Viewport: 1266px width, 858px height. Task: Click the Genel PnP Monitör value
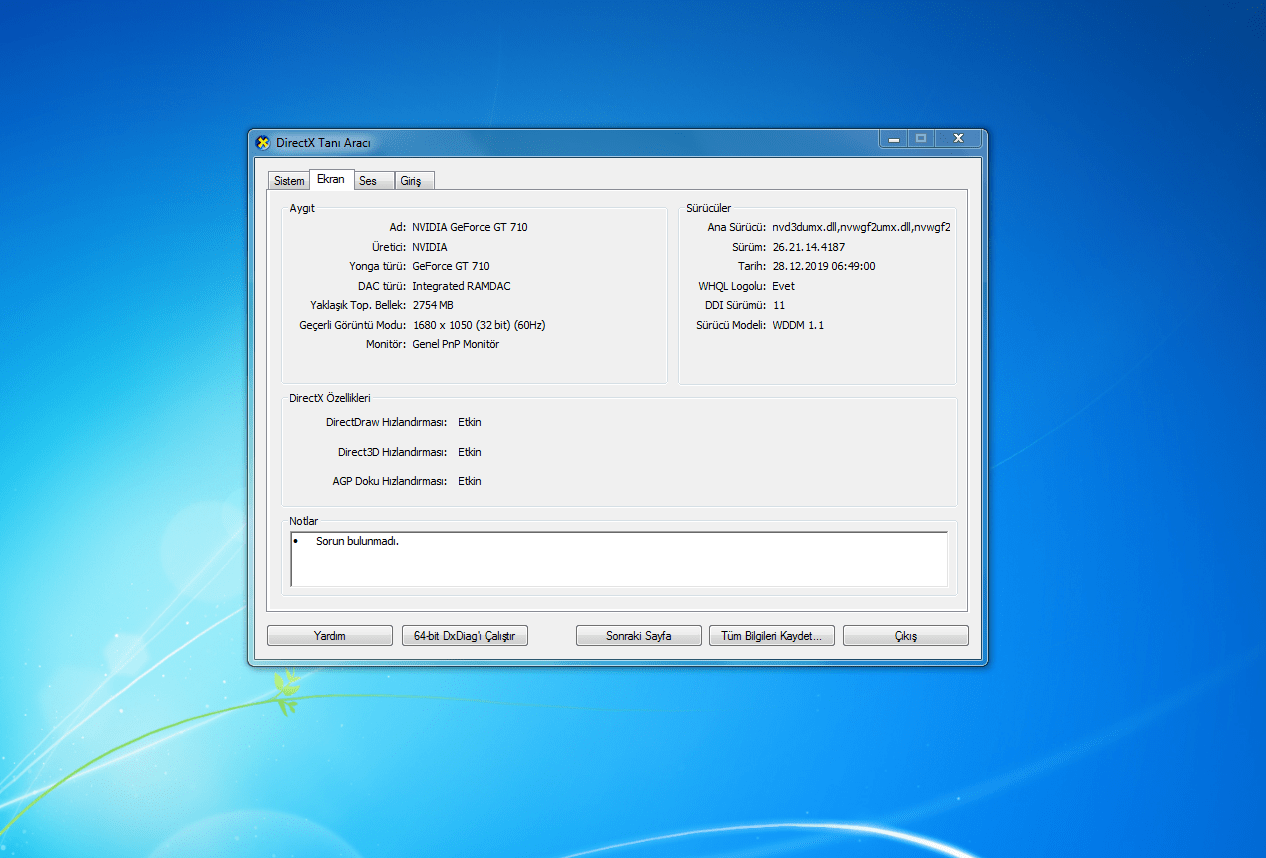click(x=456, y=344)
